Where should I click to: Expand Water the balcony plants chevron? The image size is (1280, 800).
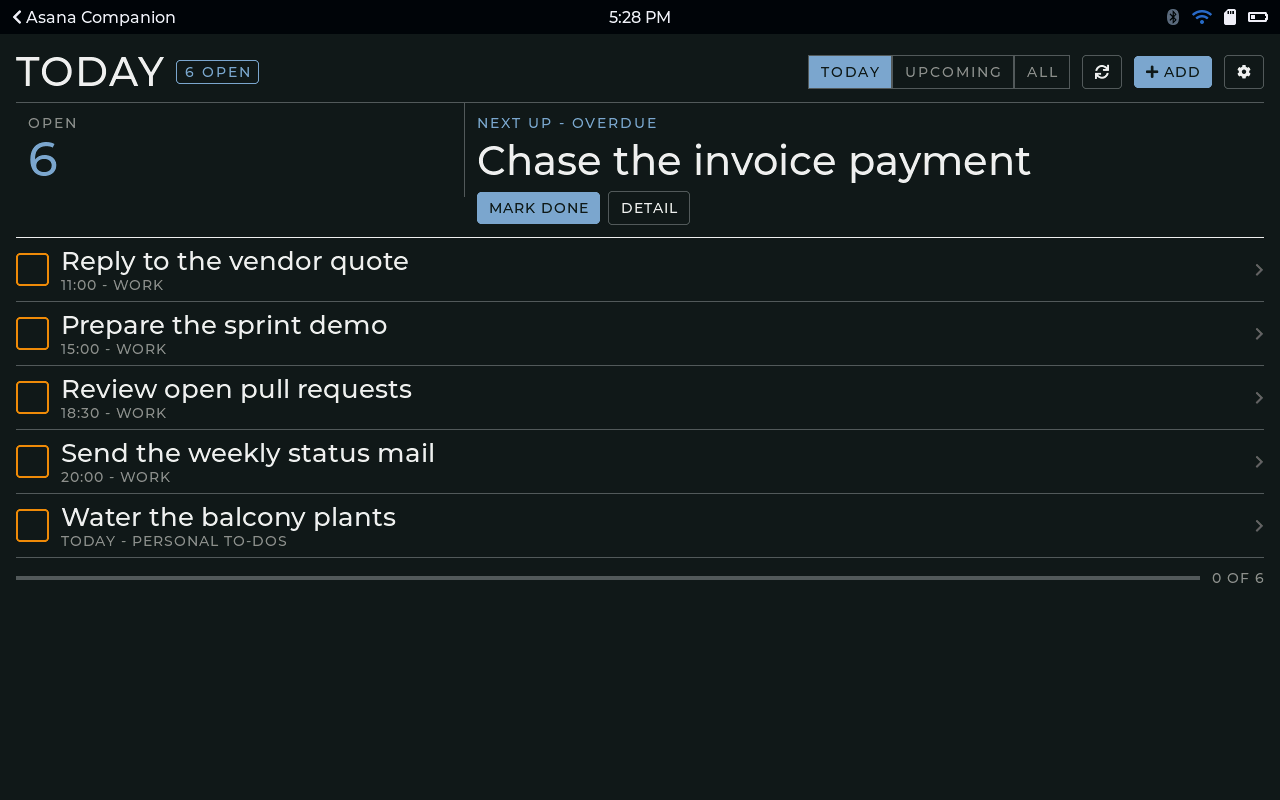point(1259,526)
